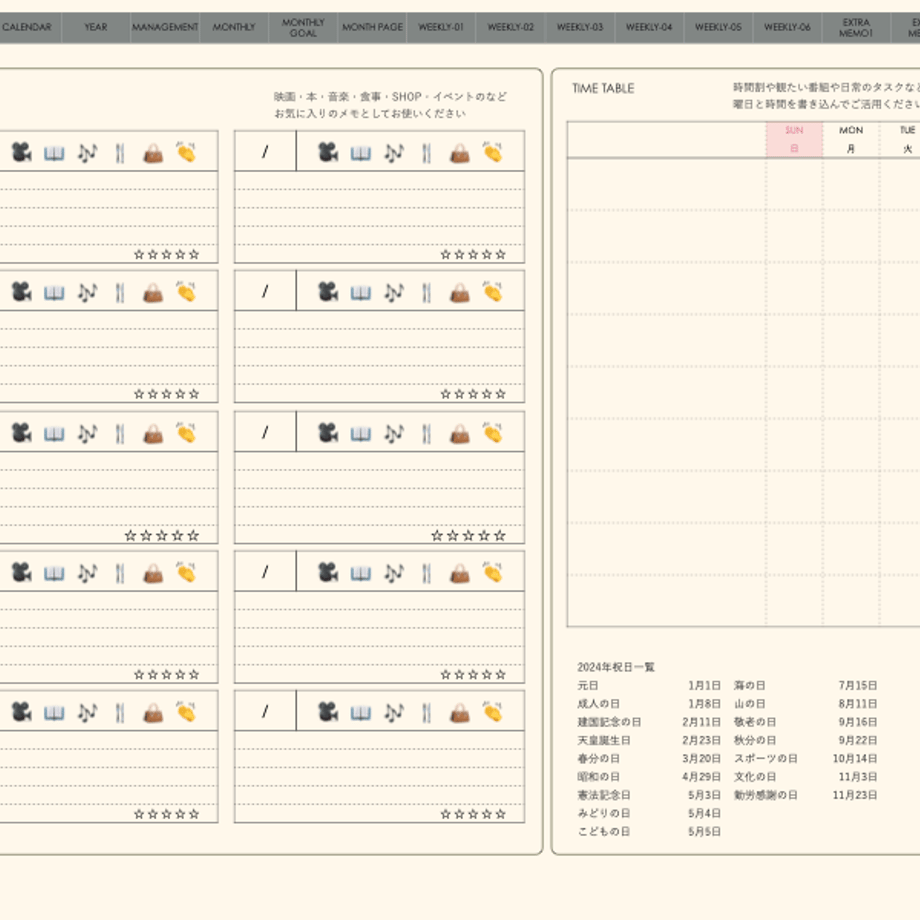Screen dimensions: 920x920
Task: Click the 2024年祝日一覧 heading
Action: (x=616, y=667)
